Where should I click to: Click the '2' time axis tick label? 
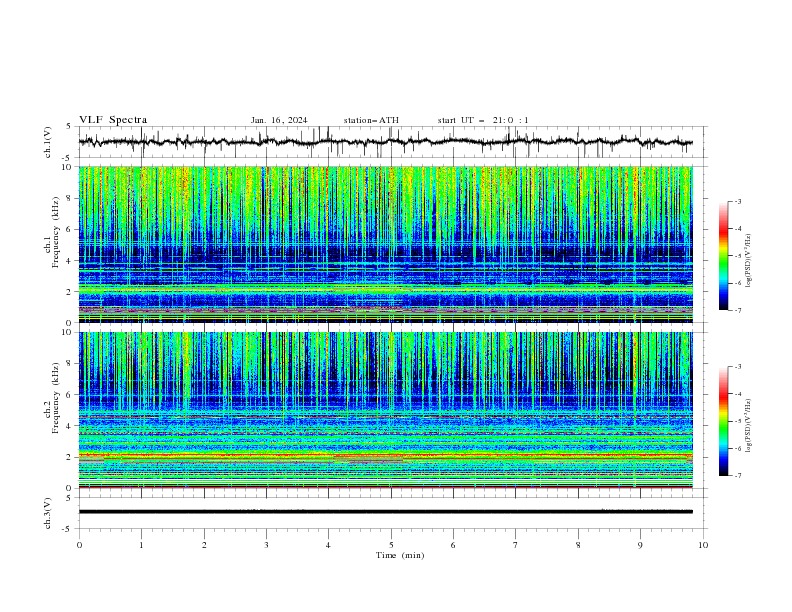point(204,545)
